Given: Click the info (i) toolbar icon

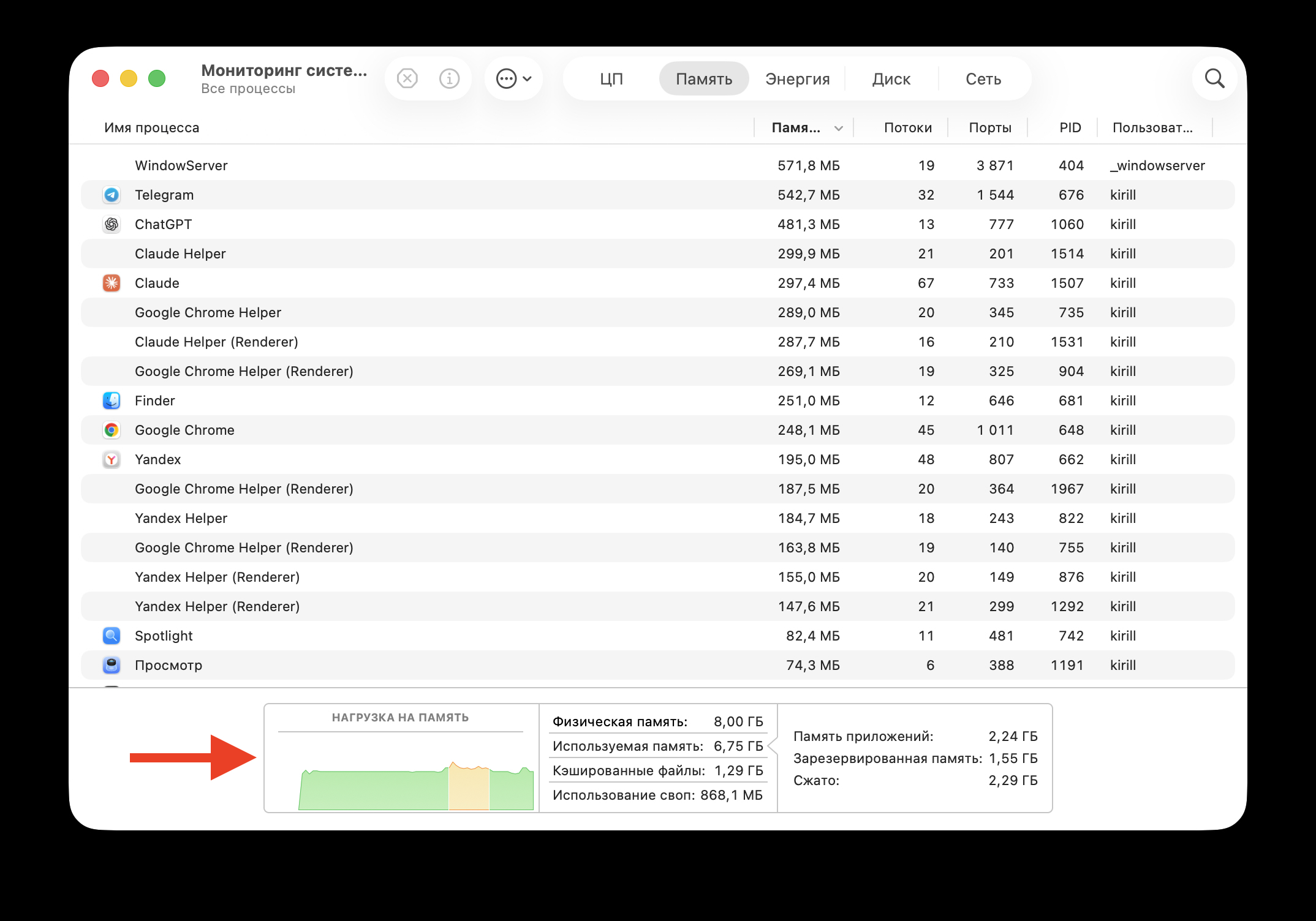Looking at the screenshot, I should (449, 78).
